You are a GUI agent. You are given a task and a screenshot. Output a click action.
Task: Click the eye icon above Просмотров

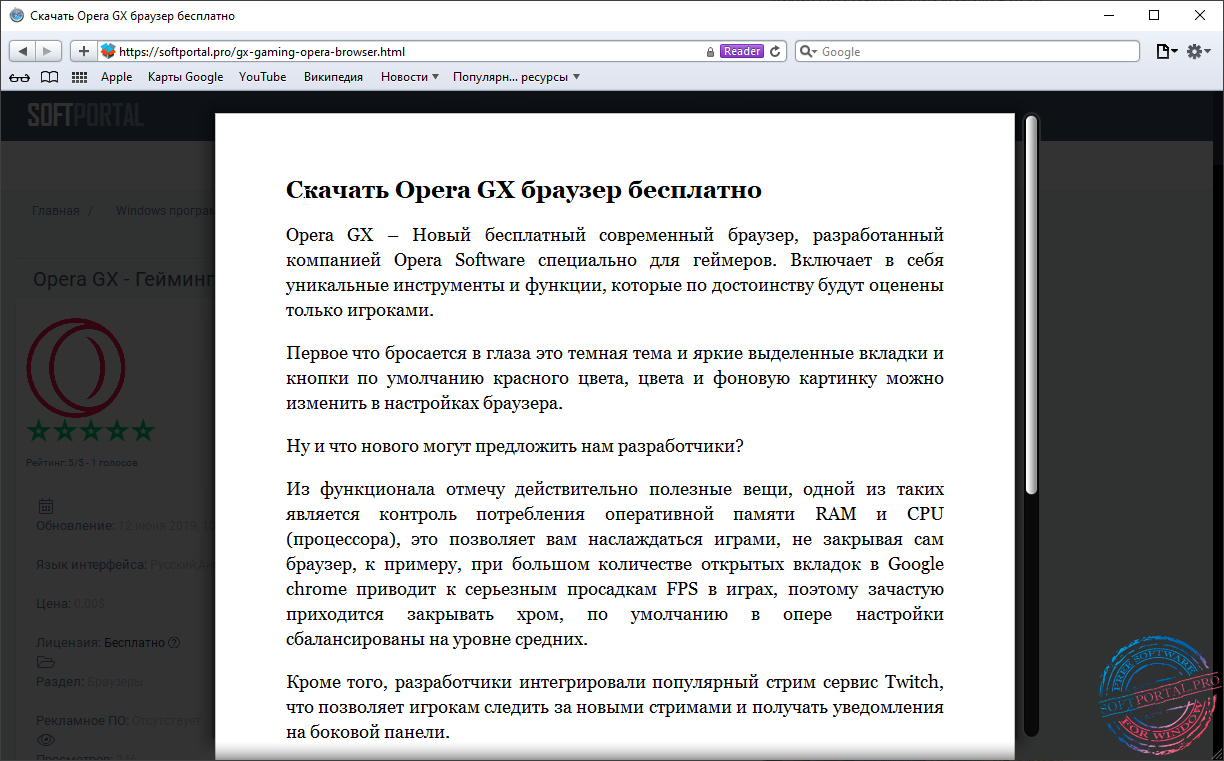[45, 740]
